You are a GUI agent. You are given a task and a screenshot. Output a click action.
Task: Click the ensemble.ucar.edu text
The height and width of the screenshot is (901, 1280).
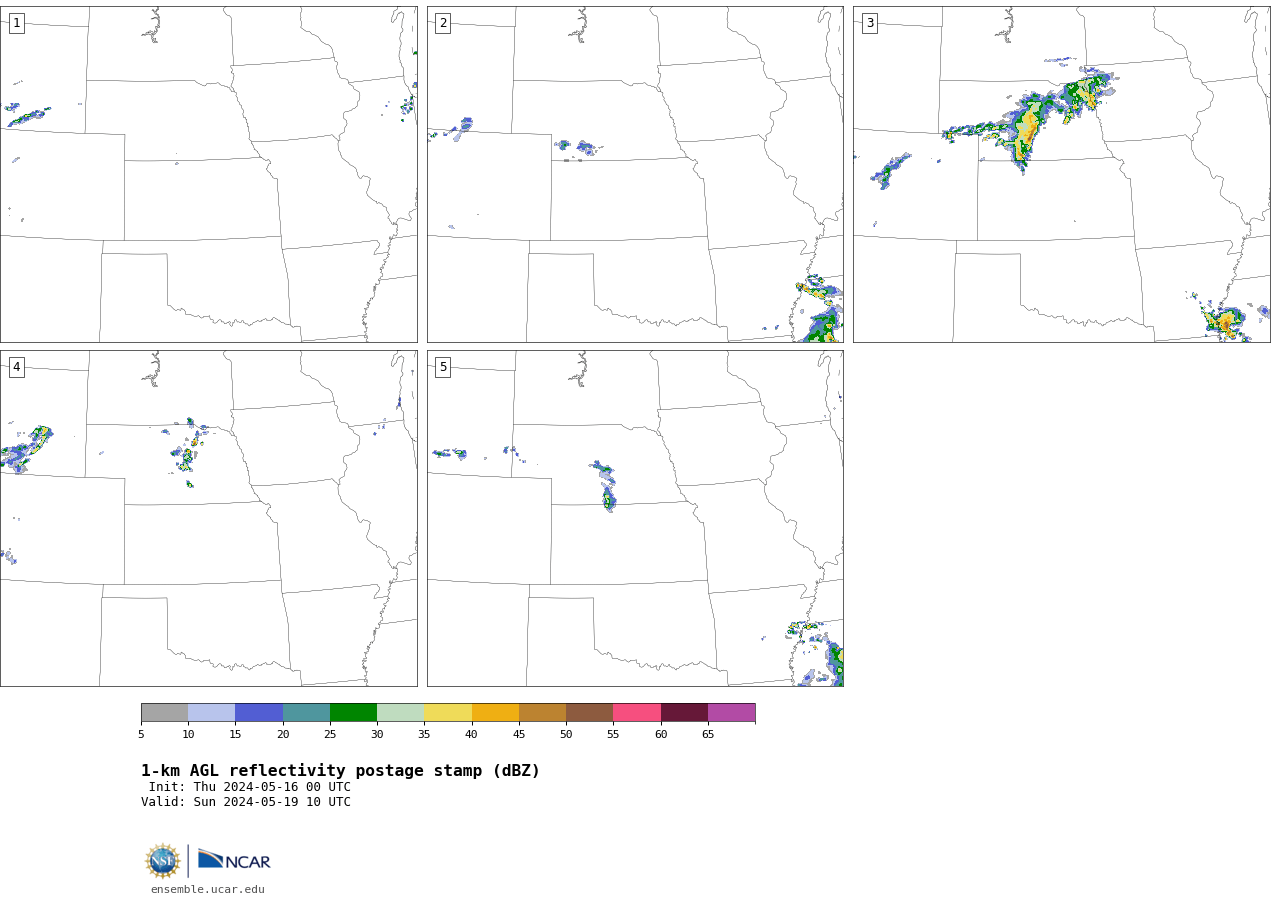click(208, 890)
